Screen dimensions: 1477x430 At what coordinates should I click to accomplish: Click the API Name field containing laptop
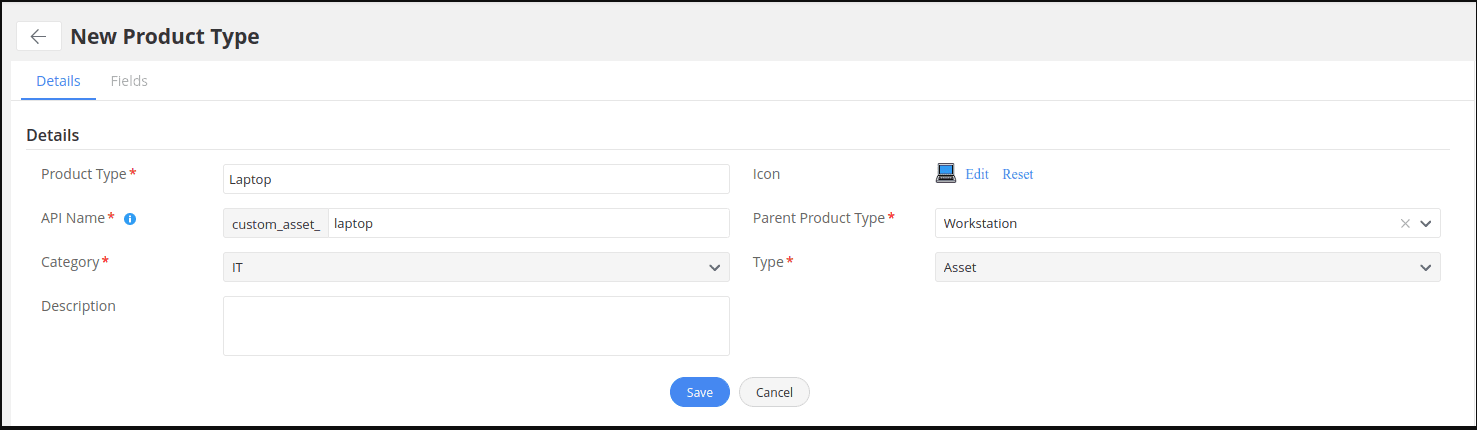pos(529,223)
